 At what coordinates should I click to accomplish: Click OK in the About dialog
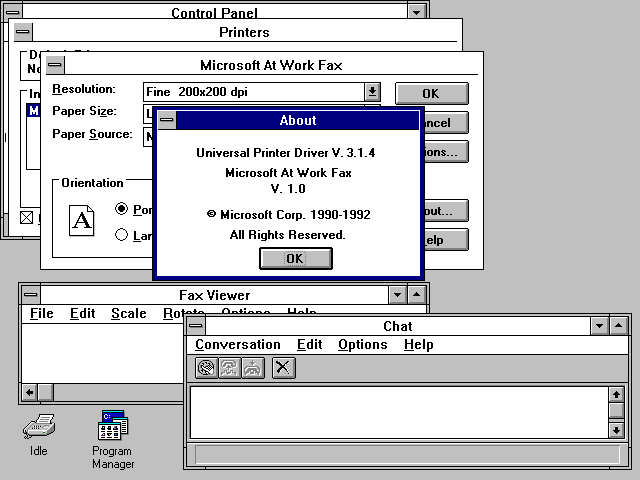tap(296, 258)
